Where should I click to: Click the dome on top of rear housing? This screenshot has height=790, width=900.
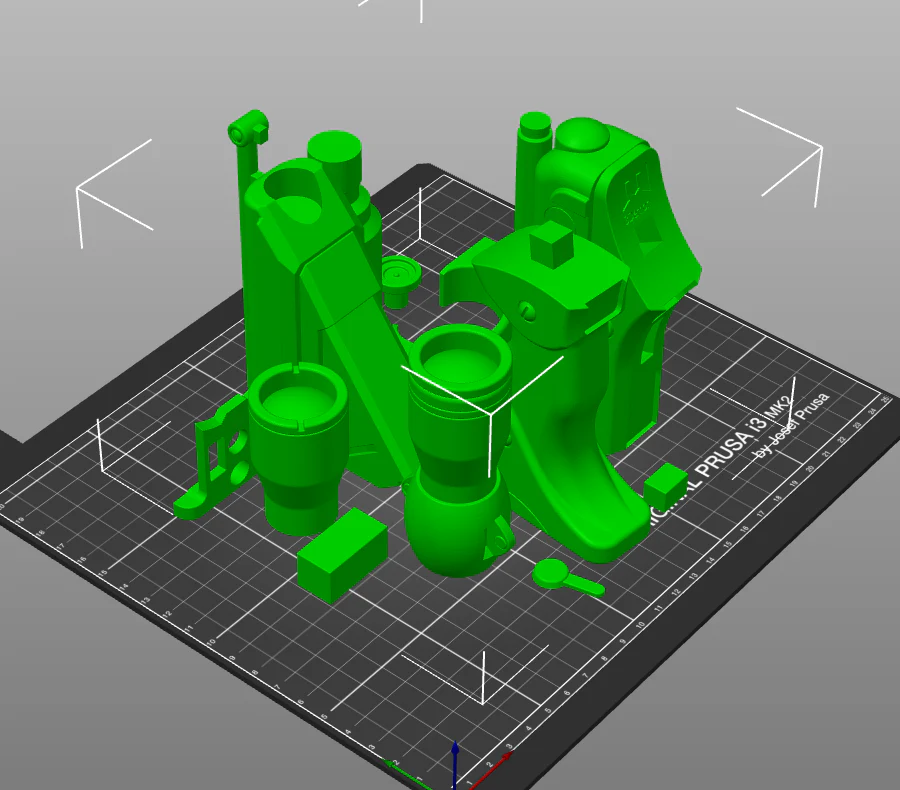[x=582, y=135]
